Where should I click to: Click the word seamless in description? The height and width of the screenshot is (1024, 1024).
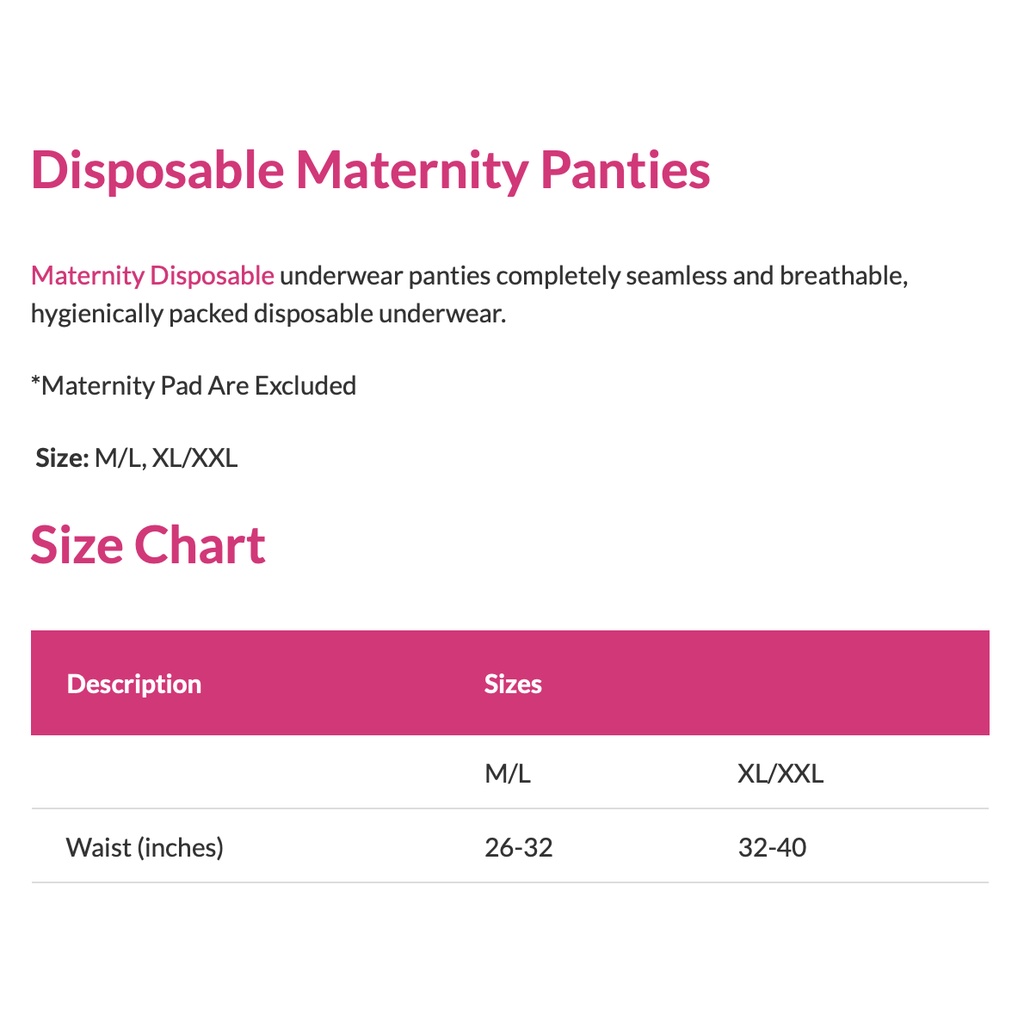pyautogui.click(x=676, y=276)
